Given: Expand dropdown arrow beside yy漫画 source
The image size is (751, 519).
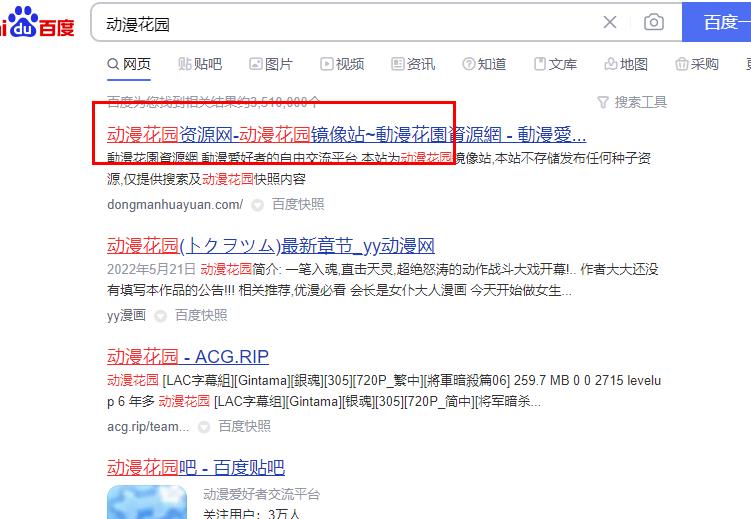Looking at the screenshot, I should tap(160, 316).
